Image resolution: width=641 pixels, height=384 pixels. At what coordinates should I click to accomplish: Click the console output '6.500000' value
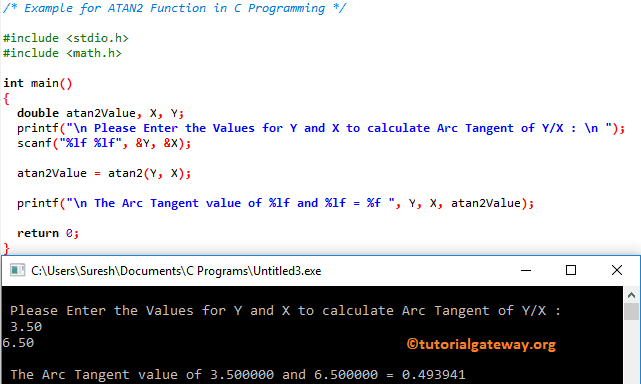pos(346,374)
